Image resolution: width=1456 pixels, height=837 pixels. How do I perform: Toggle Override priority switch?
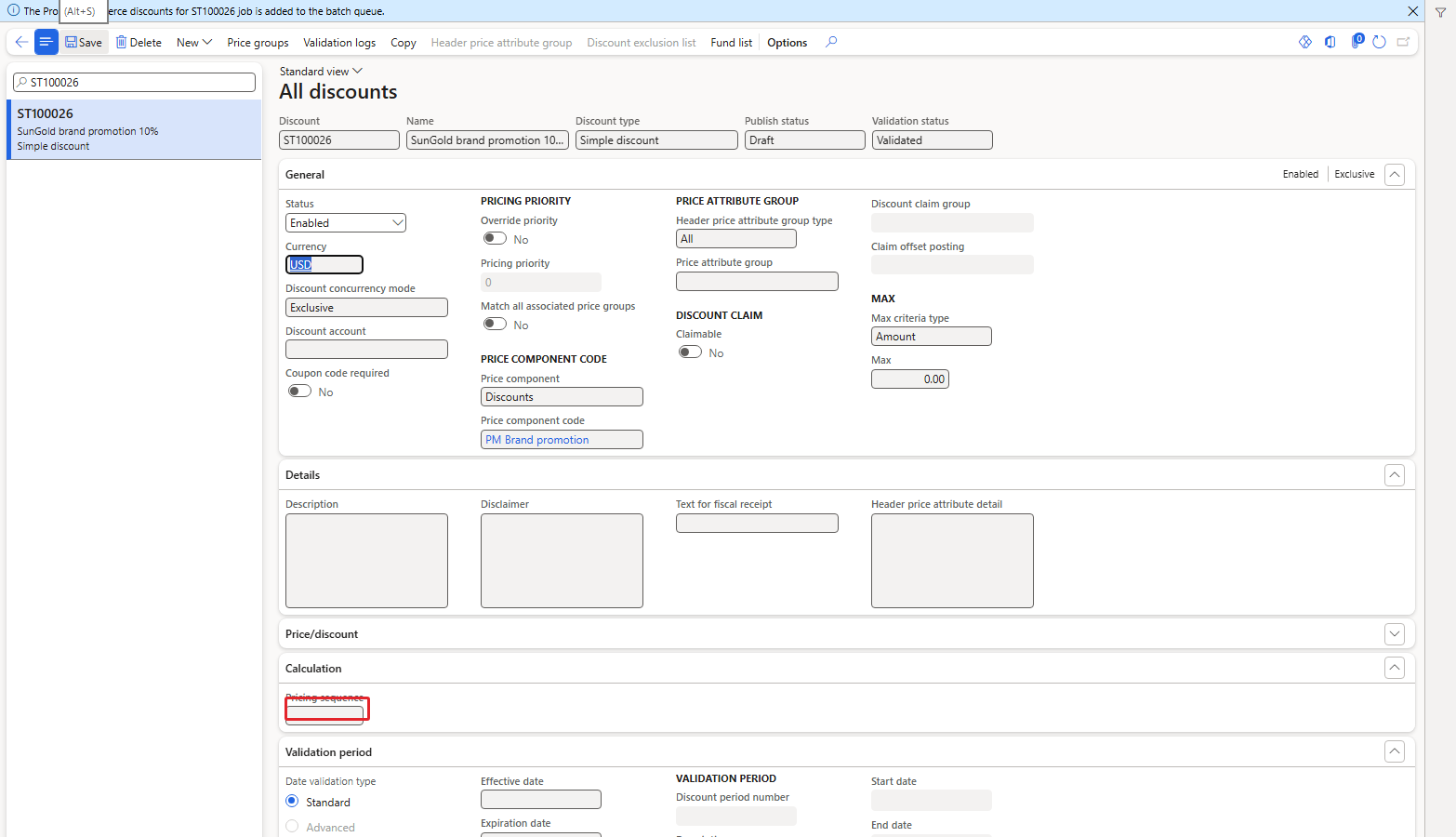[495, 239]
